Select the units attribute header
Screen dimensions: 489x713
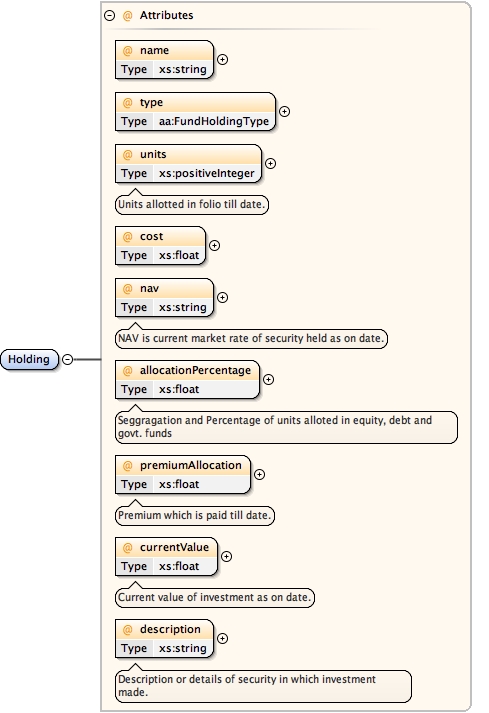point(188,154)
